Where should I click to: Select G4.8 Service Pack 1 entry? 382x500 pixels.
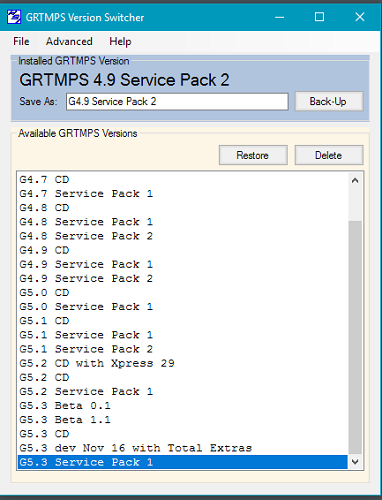[183, 222]
